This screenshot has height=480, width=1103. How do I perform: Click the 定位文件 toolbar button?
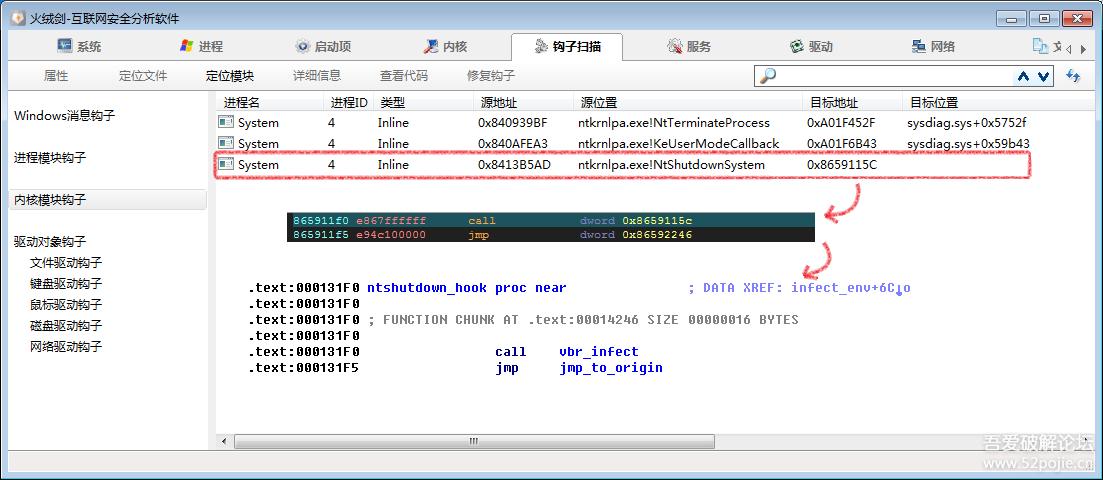[143, 75]
